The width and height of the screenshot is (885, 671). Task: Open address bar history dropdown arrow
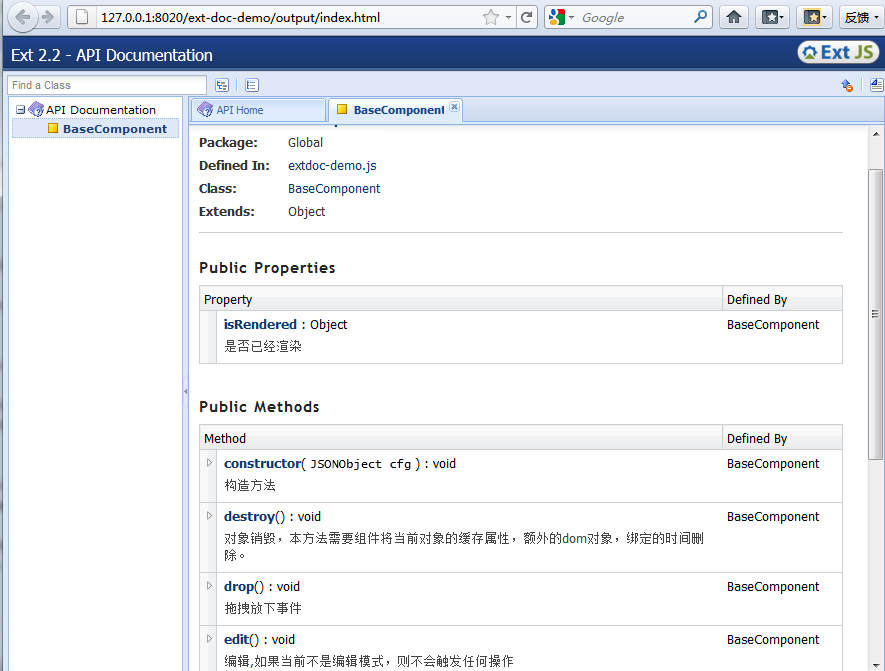(x=508, y=17)
